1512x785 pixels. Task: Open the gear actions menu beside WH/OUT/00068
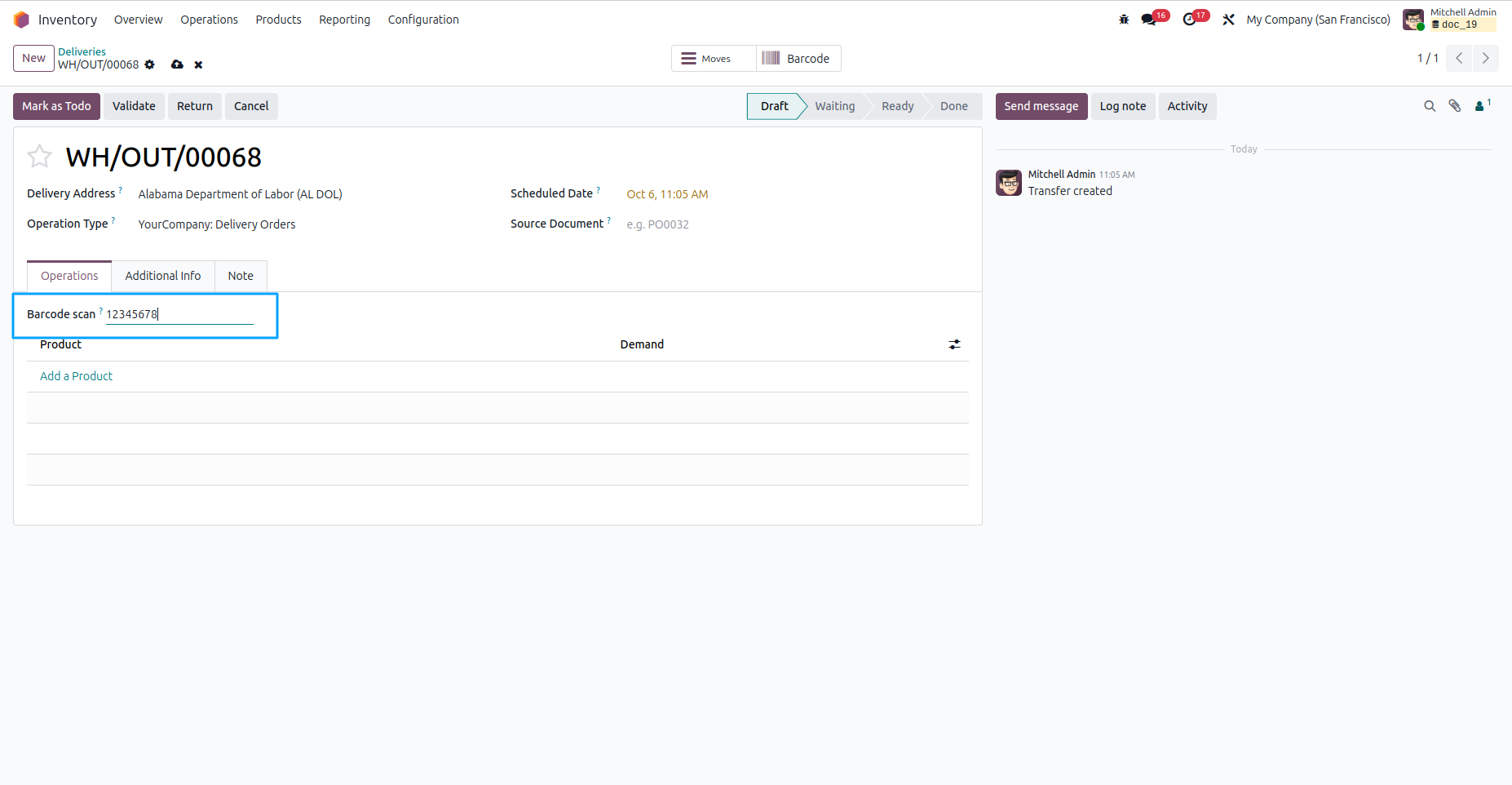pyautogui.click(x=149, y=64)
